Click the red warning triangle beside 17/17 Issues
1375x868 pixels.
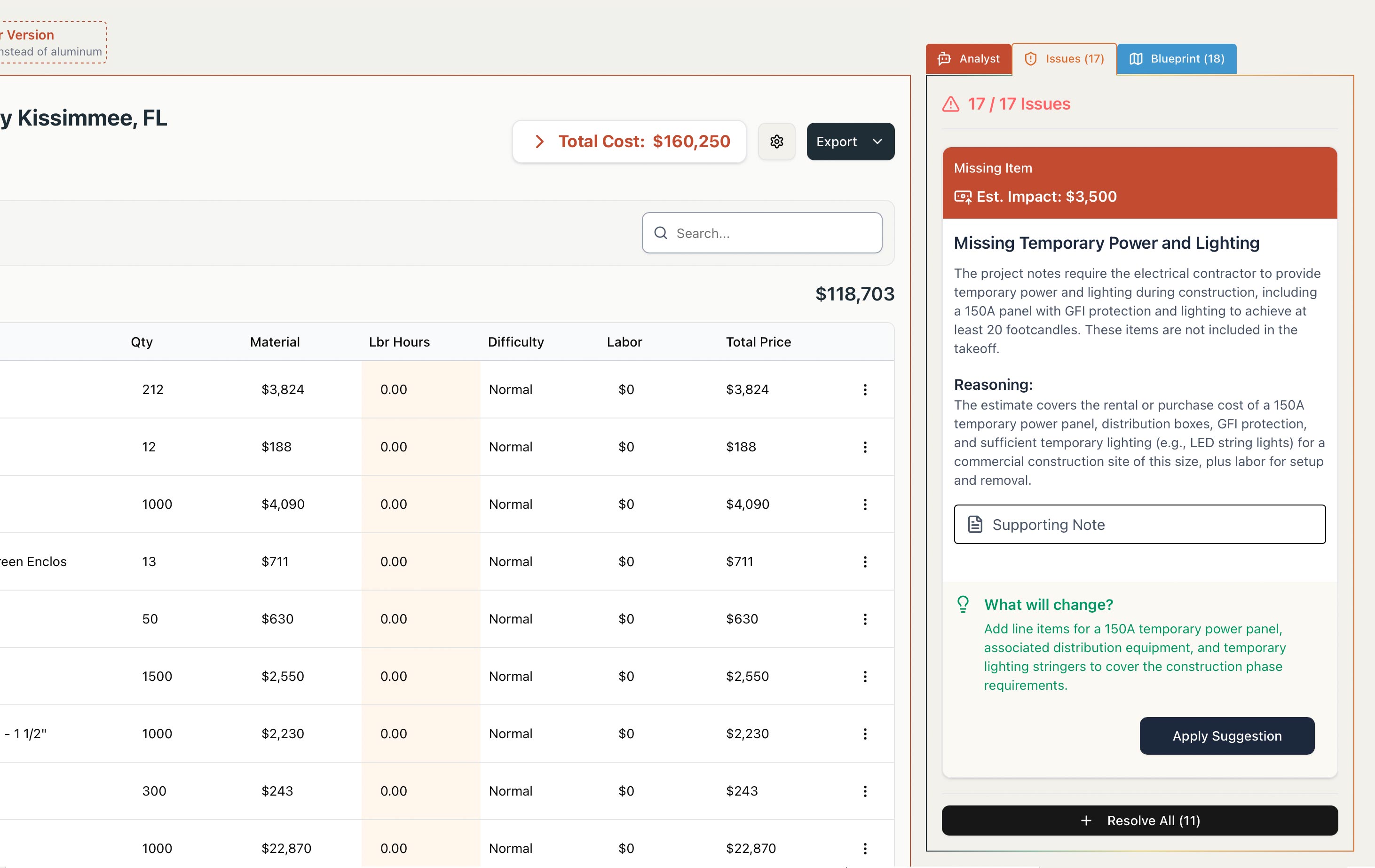pyautogui.click(x=950, y=104)
